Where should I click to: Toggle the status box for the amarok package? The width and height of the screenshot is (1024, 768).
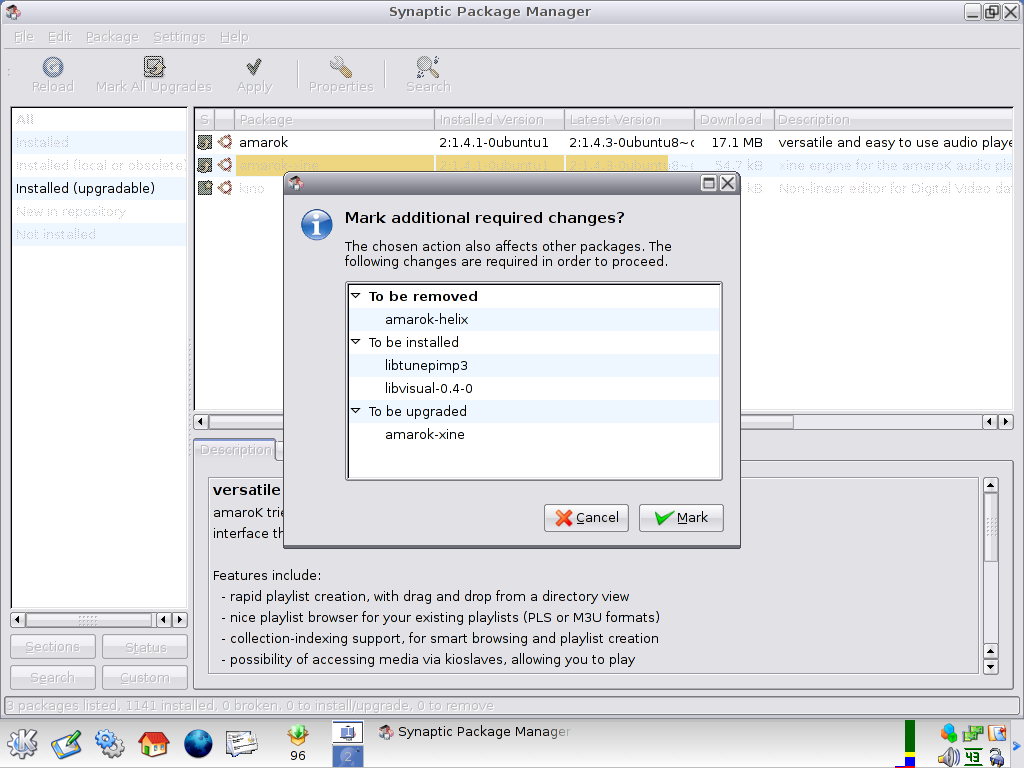204,142
